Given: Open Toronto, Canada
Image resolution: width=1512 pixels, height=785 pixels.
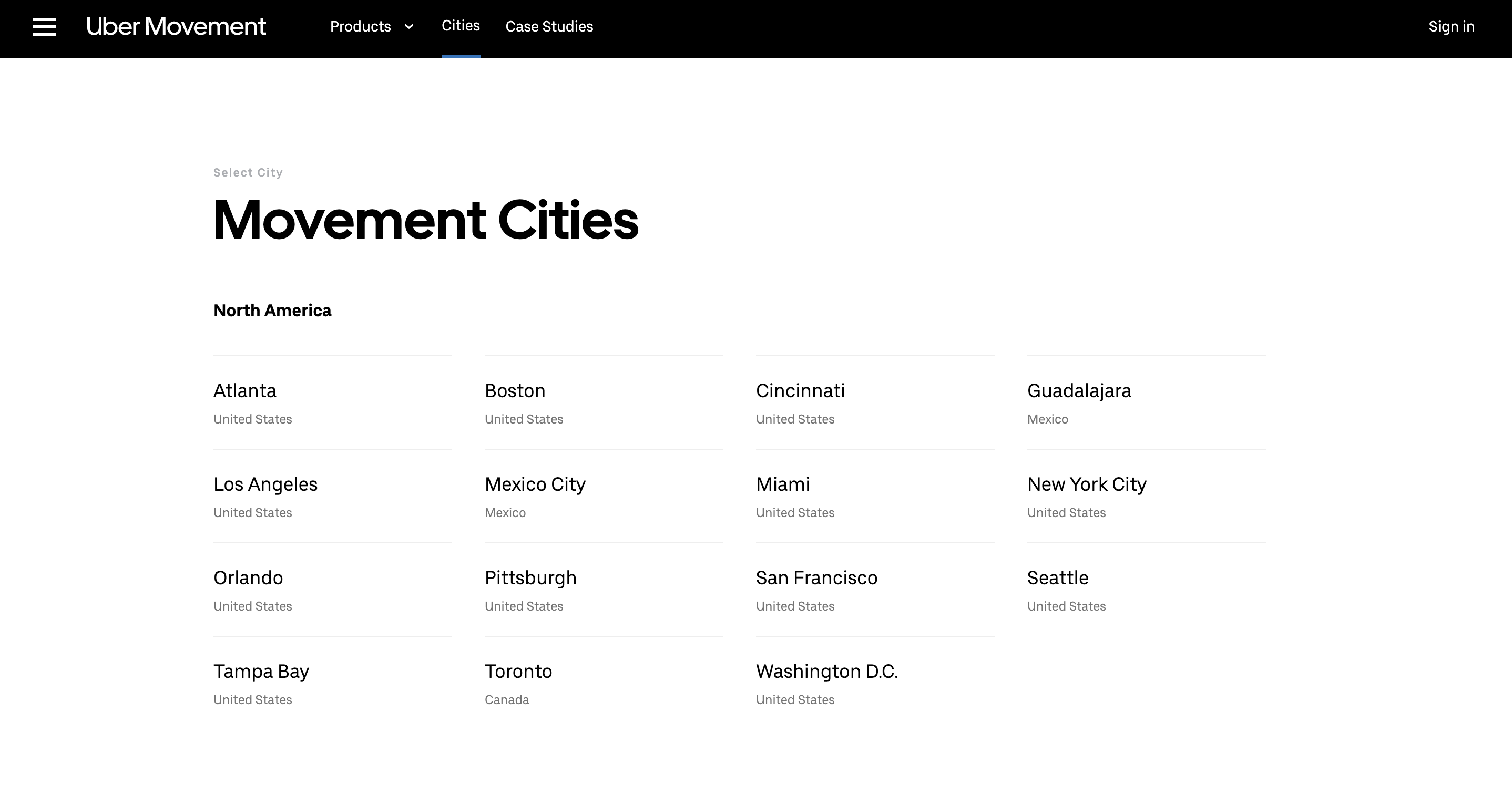Looking at the screenshot, I should point(518,671).
